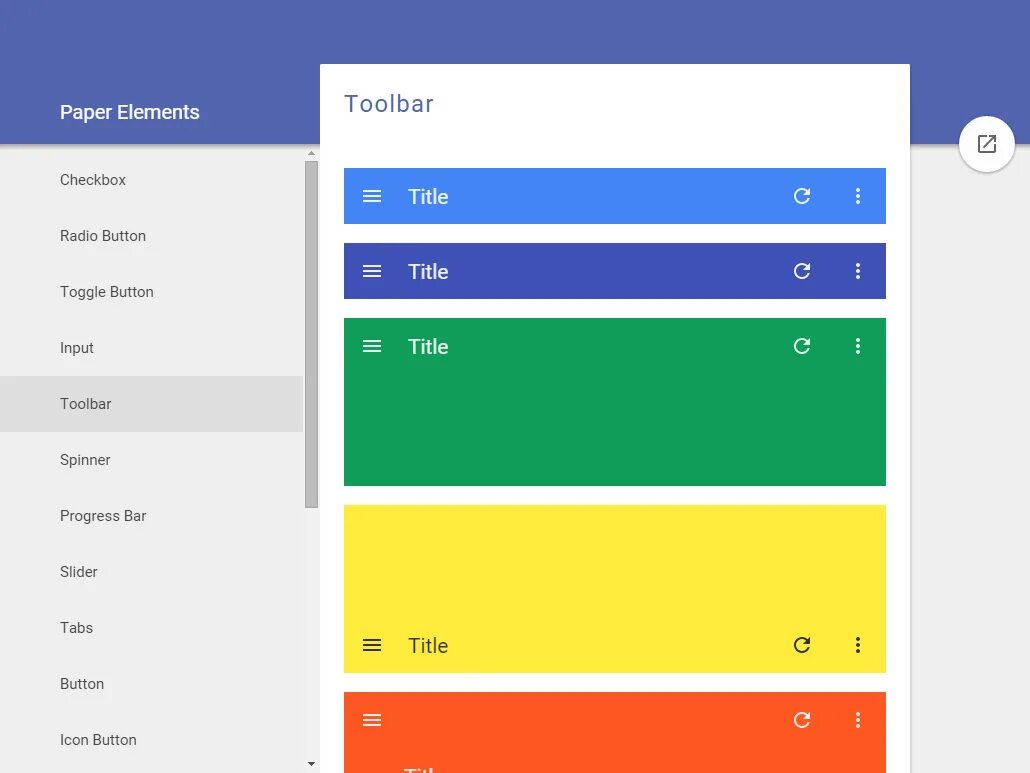Image resolution: width=1030 pixels, height=773 pixels.
Task: Click sidebar scrollbar down arrow
Action: [x=311, y=764]
